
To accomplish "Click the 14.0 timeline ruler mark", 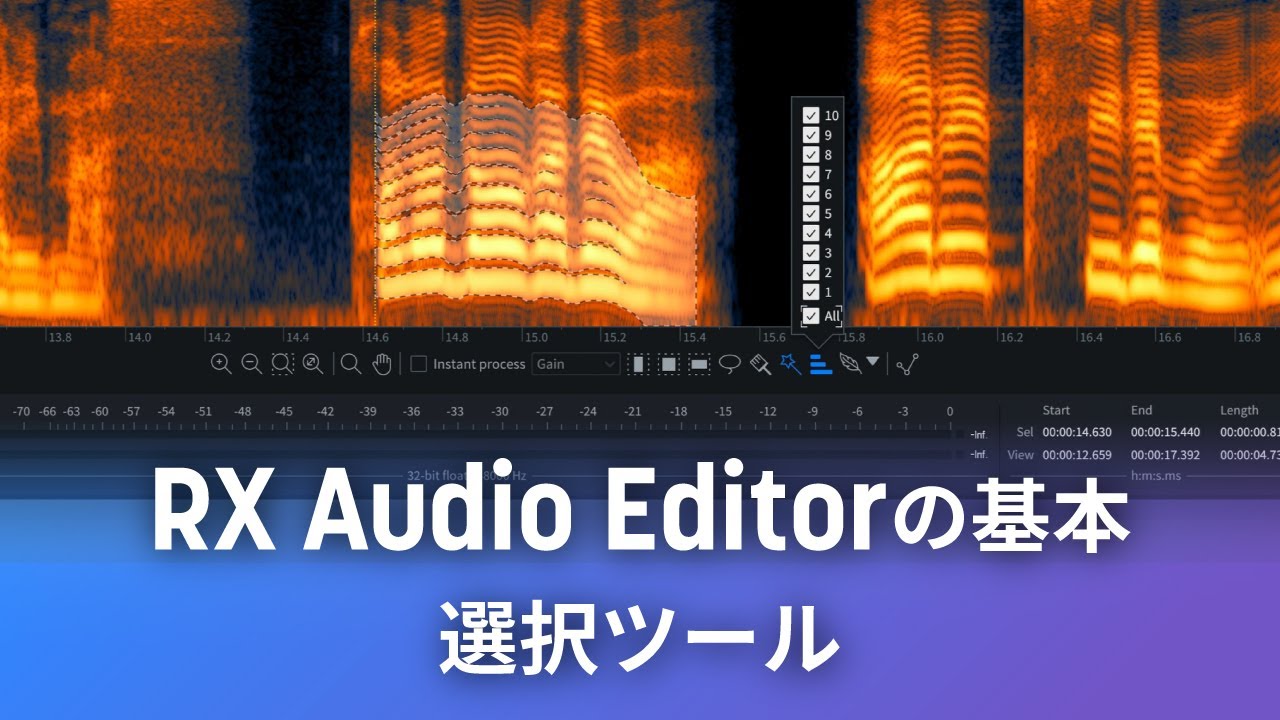I will coord(139,337).
